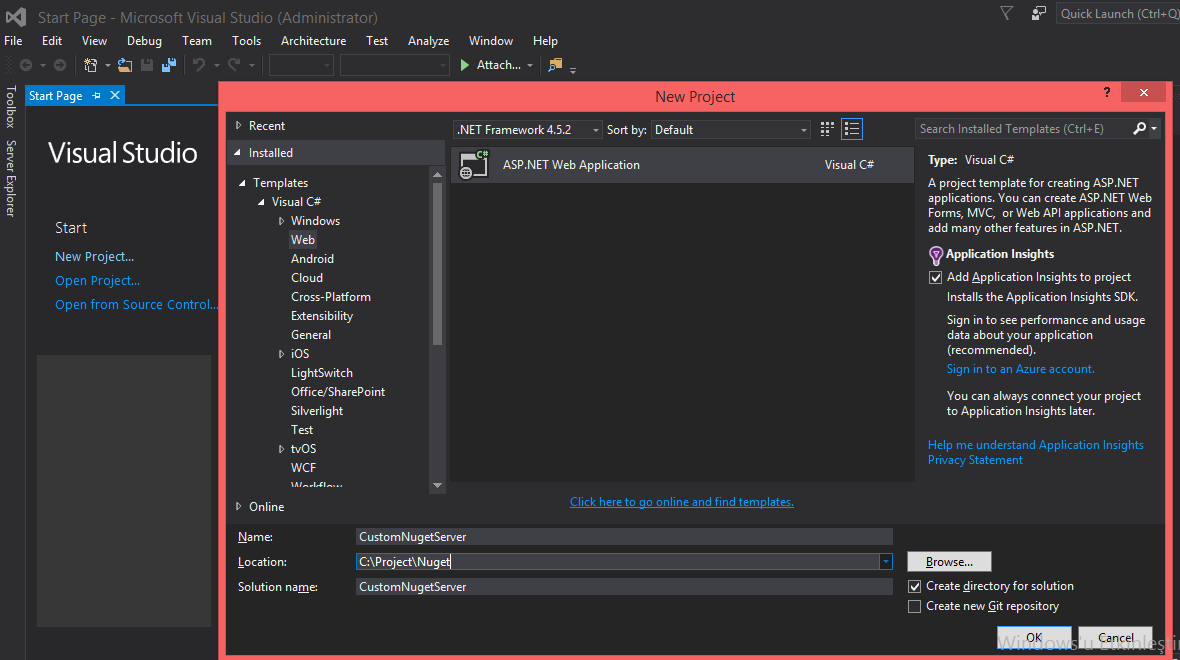
Task: Change the Sort by Default dropdown
Action: pos(804,129)
